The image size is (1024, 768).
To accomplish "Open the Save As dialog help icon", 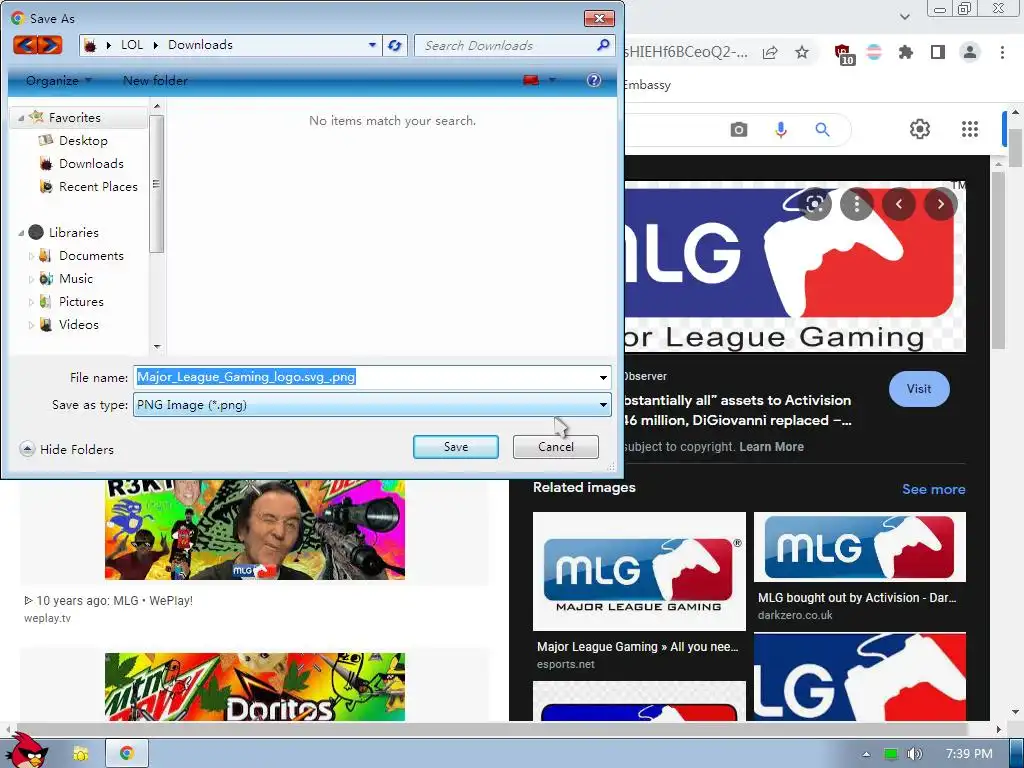I will click(594, 80).
